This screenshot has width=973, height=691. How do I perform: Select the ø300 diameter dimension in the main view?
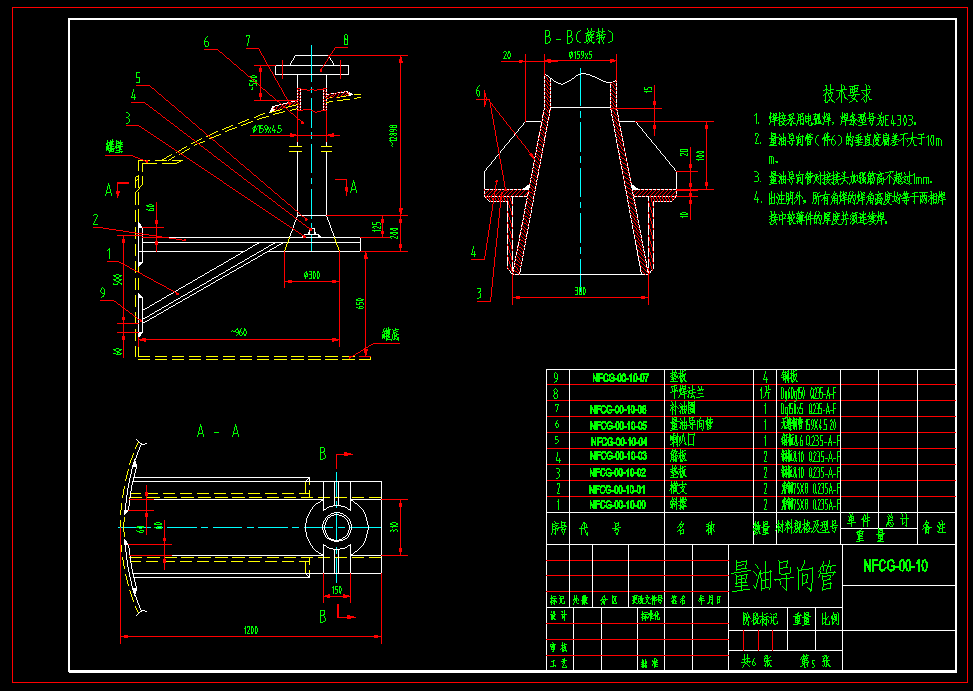click(312, 275)
